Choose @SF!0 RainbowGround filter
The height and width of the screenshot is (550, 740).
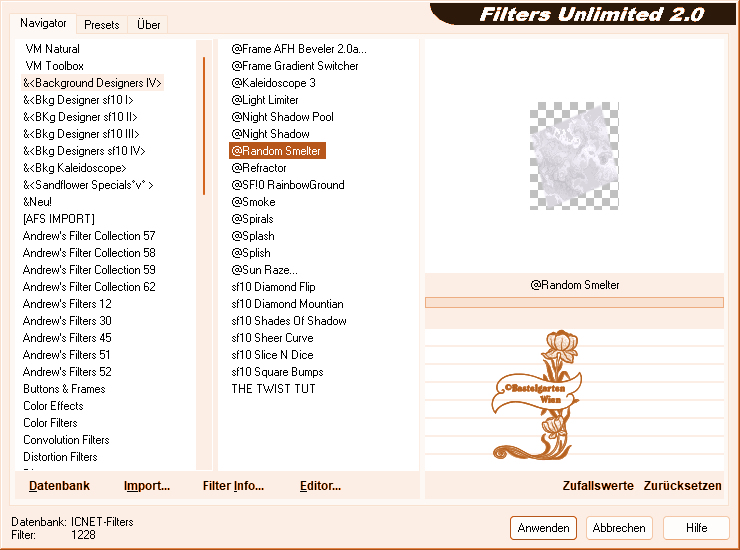coord(288,185)
